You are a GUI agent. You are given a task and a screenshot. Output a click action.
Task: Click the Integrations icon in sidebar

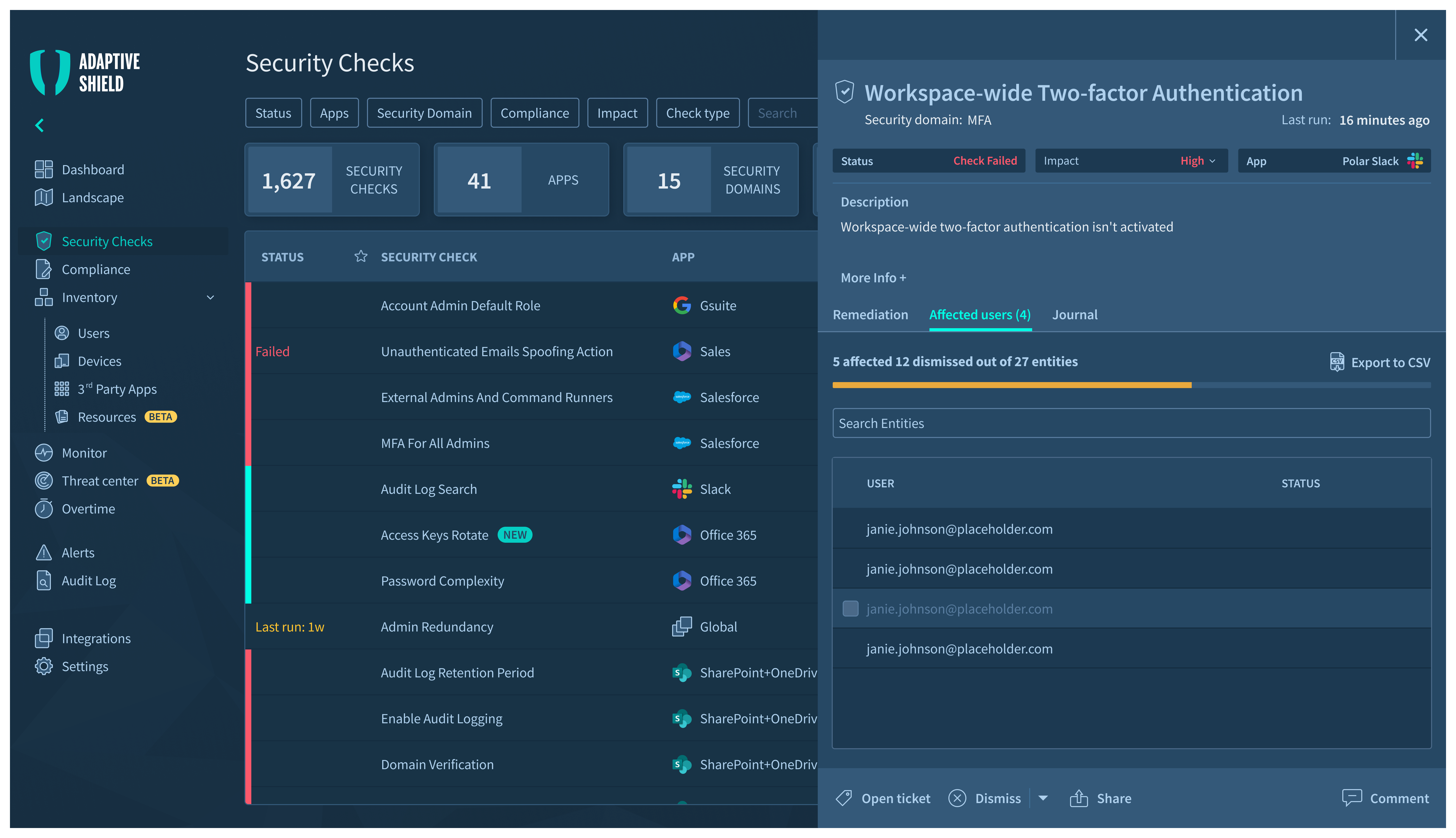[44, 638]
